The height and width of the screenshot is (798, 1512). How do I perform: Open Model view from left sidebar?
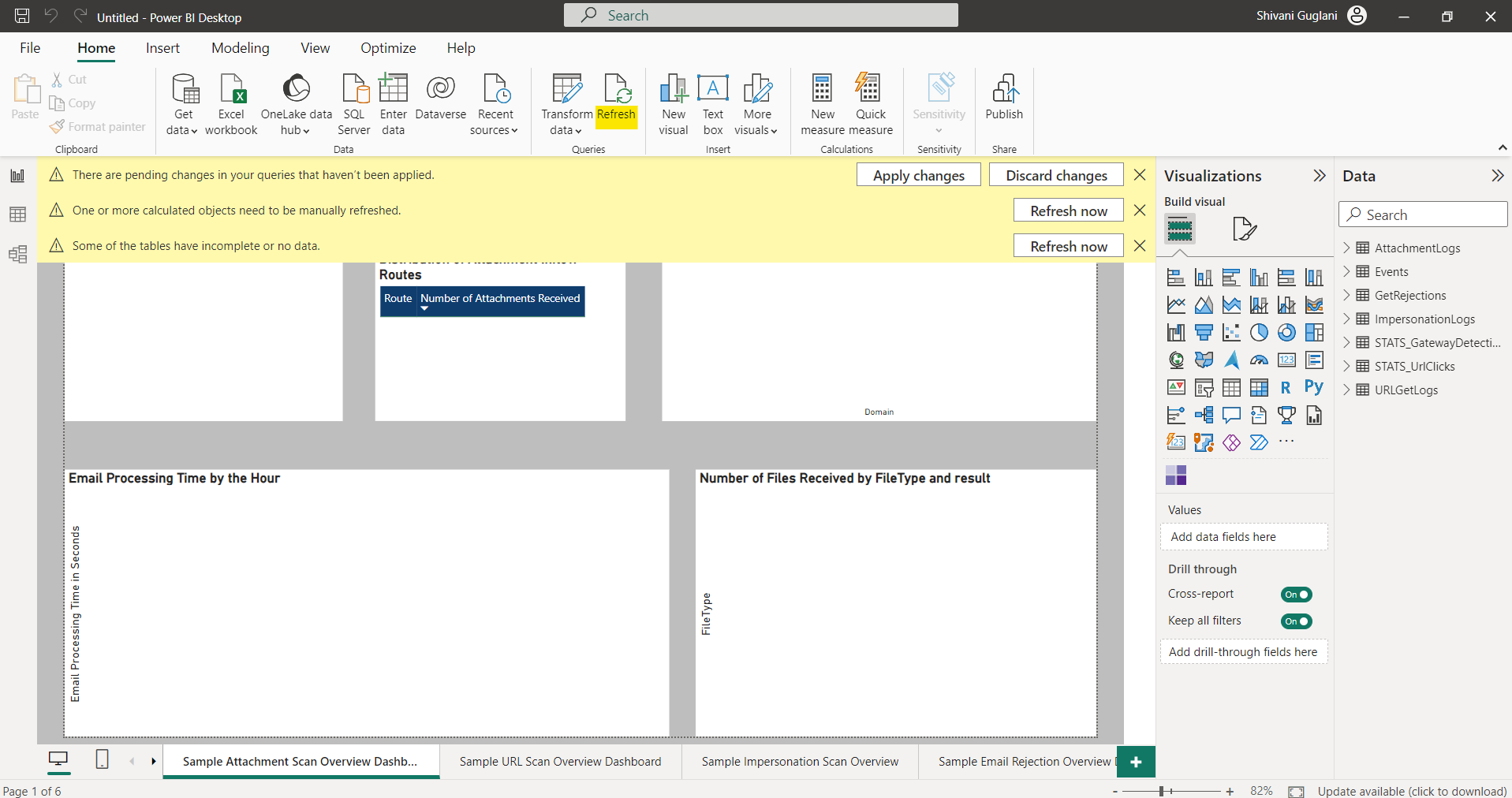17,254
